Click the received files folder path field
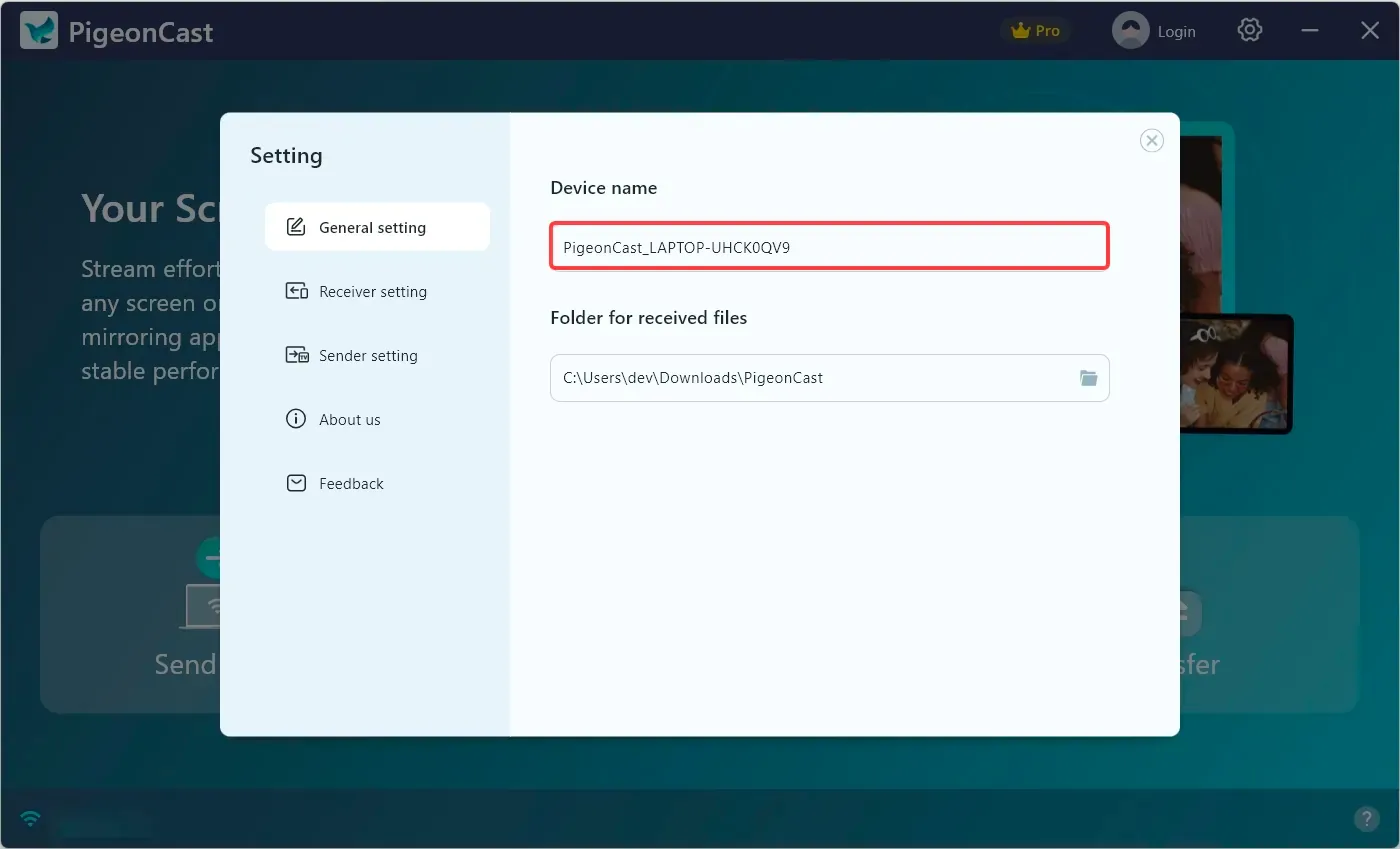Image resolution: width=1400 pixels, height=849 pixels. (829, 378)
